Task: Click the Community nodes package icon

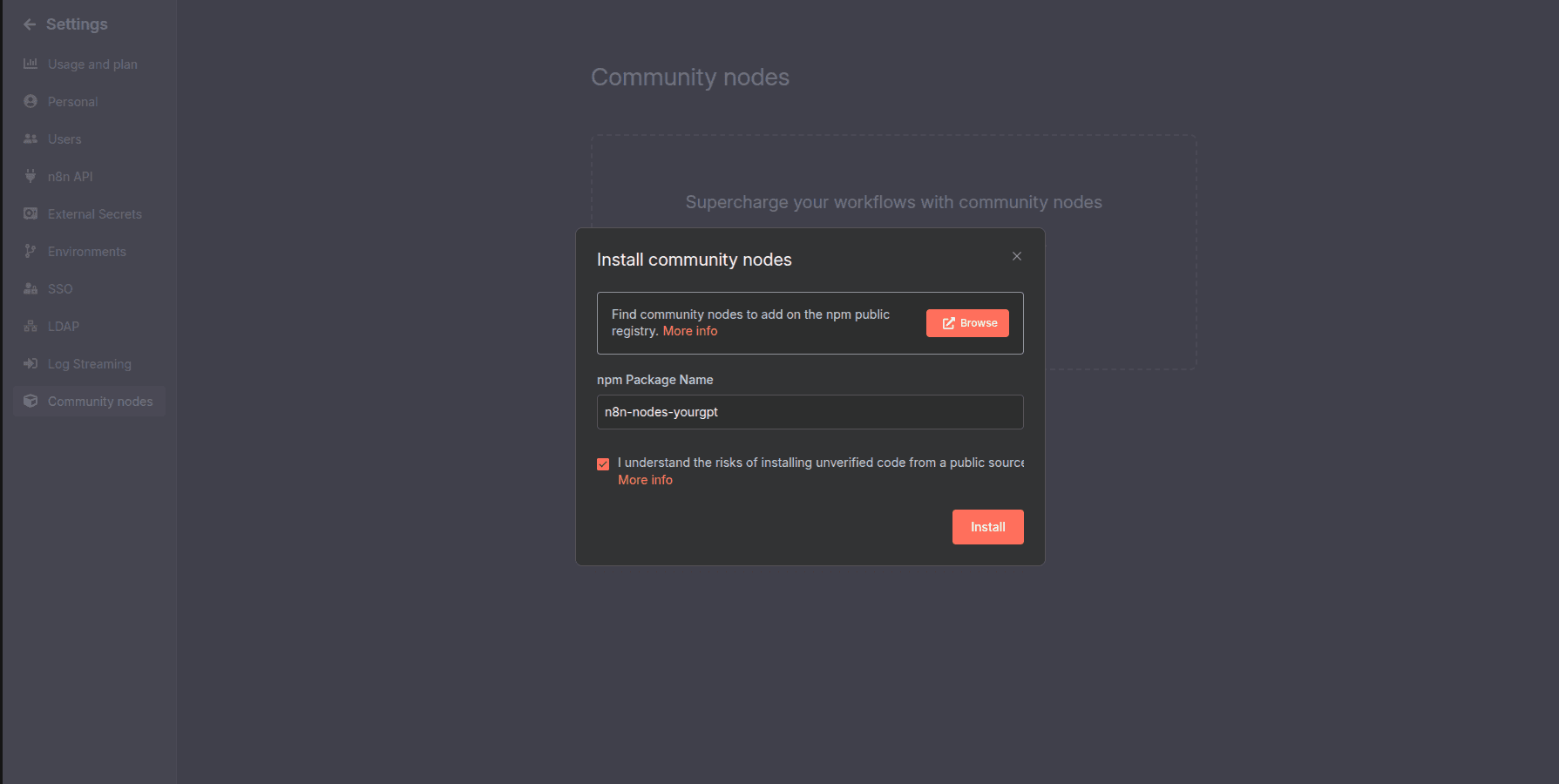Action: pyautogui.click(x=31, y=401)
